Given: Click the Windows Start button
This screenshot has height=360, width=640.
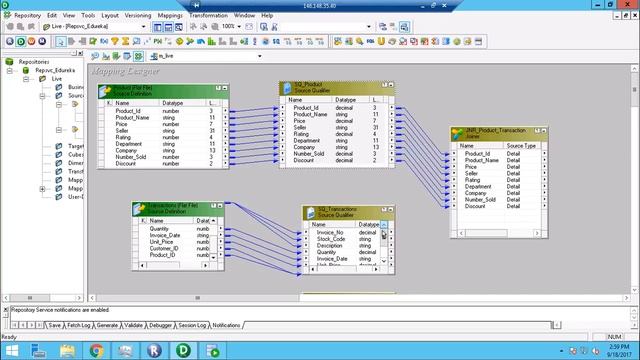Looking at the screenshot, I should pos(12,351).
